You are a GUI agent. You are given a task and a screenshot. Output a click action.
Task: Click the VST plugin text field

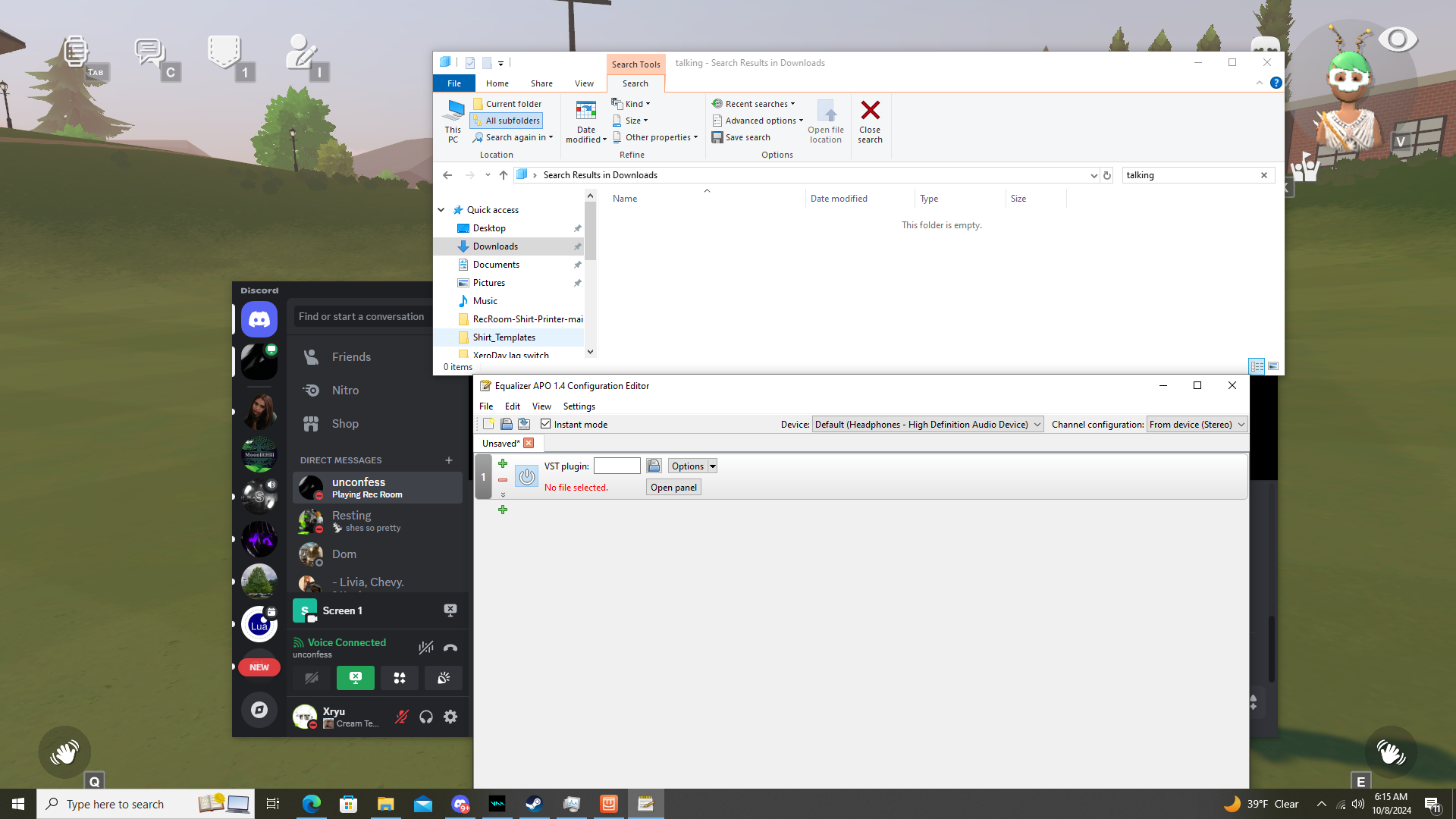(617, 466)
